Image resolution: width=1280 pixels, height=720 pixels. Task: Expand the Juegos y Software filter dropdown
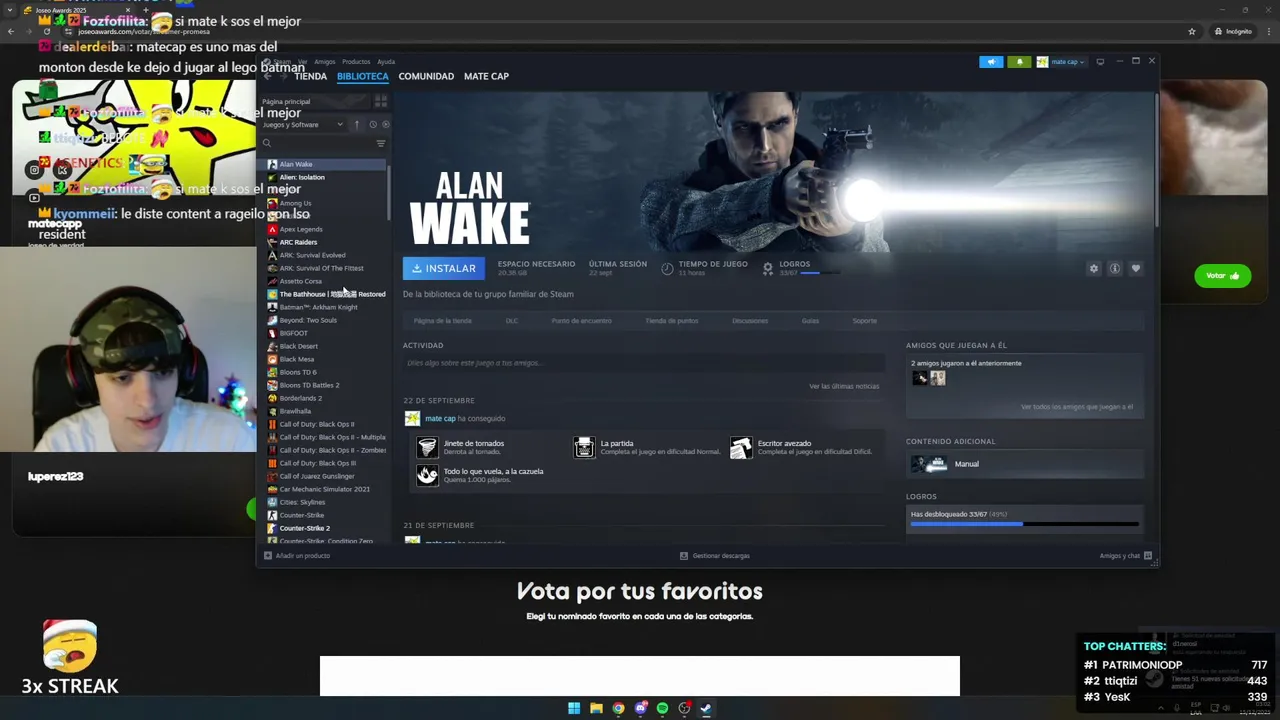[x=302, y=125]
